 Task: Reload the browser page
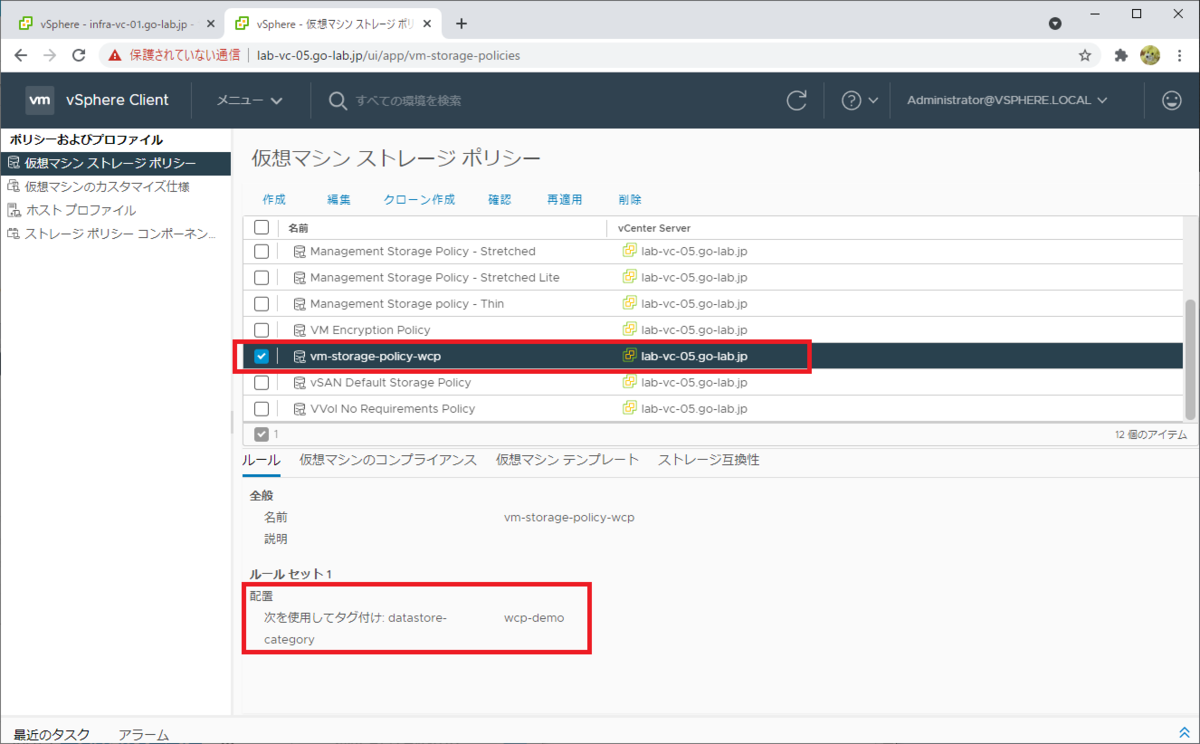click(x=79, y=56)
